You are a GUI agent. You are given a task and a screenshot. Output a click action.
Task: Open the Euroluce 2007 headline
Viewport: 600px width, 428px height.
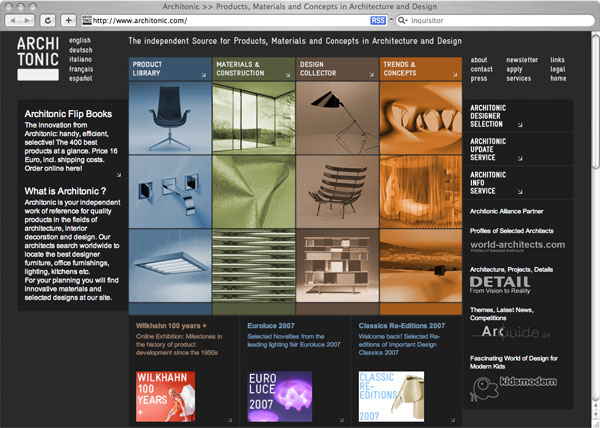click(271, 326)
